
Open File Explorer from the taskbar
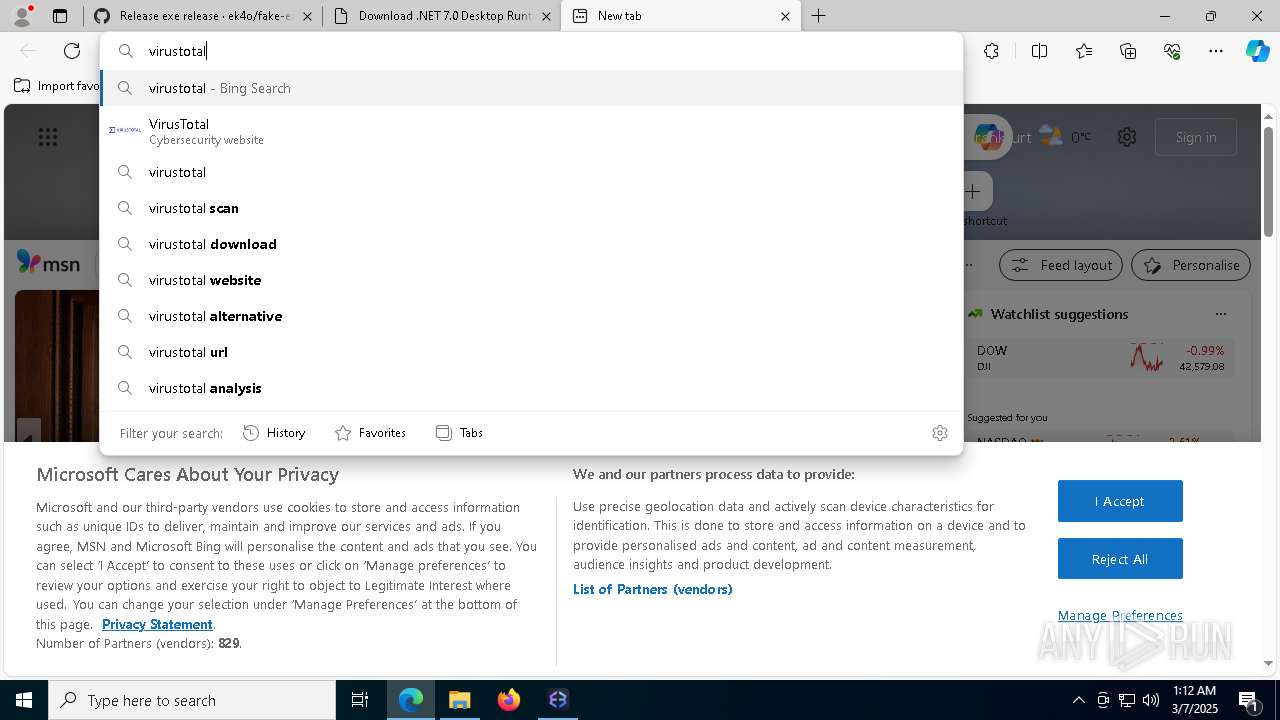click(460, 700)
